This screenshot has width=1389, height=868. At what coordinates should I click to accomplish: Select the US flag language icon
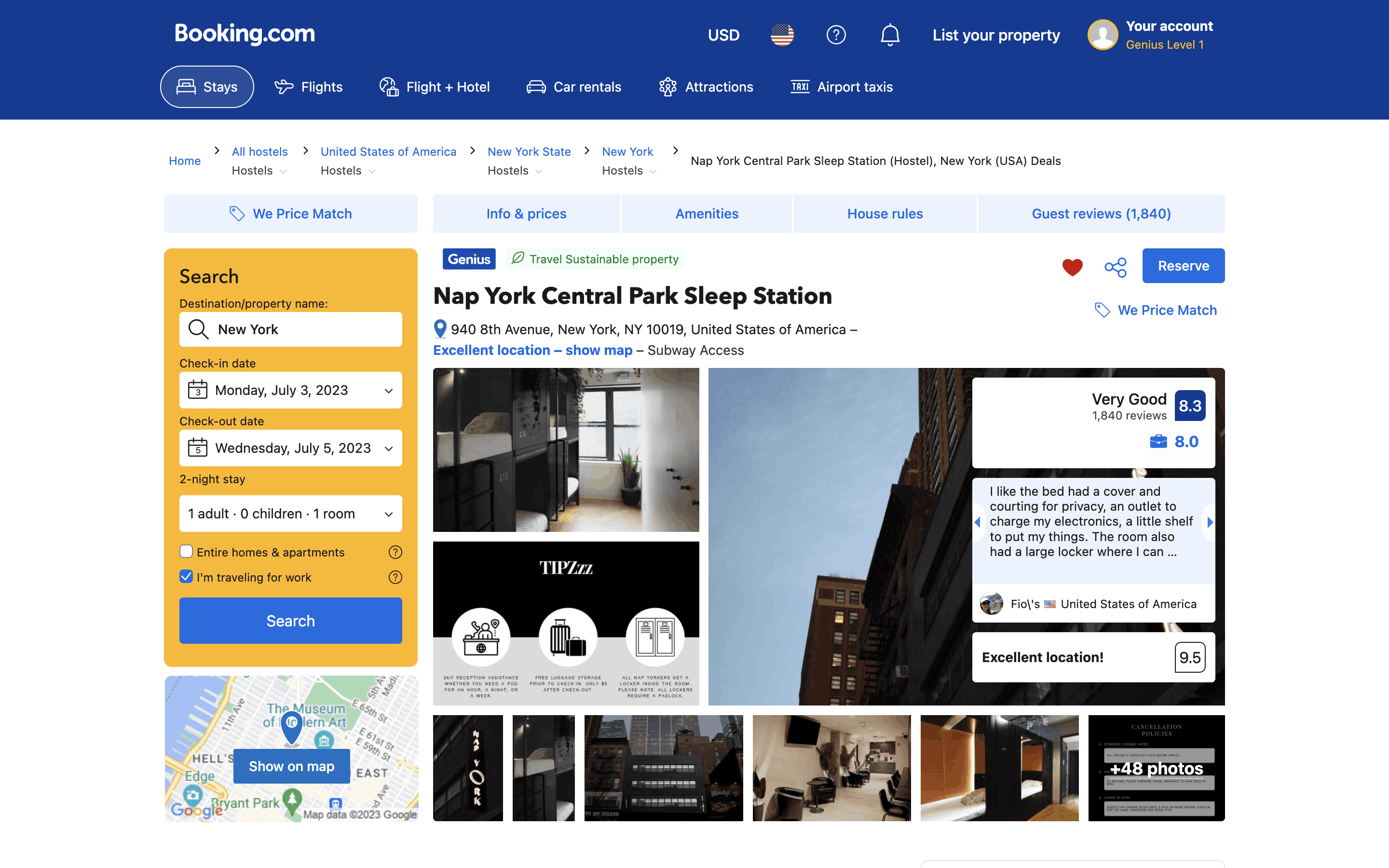tap(782, 35)
